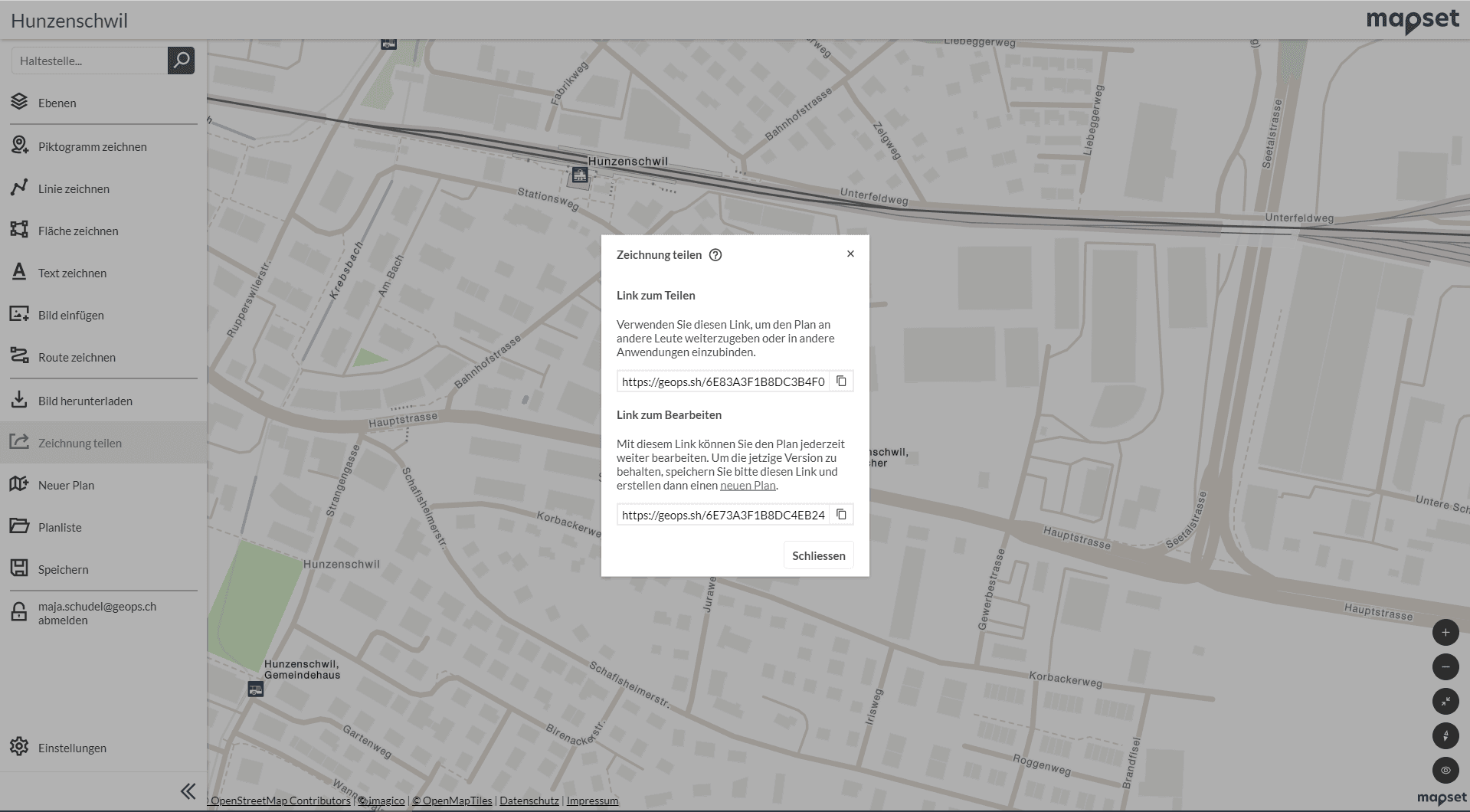This screenshot has width=1470, height=812.
Task: Zoom out on the map
Action: [1445, 667]
